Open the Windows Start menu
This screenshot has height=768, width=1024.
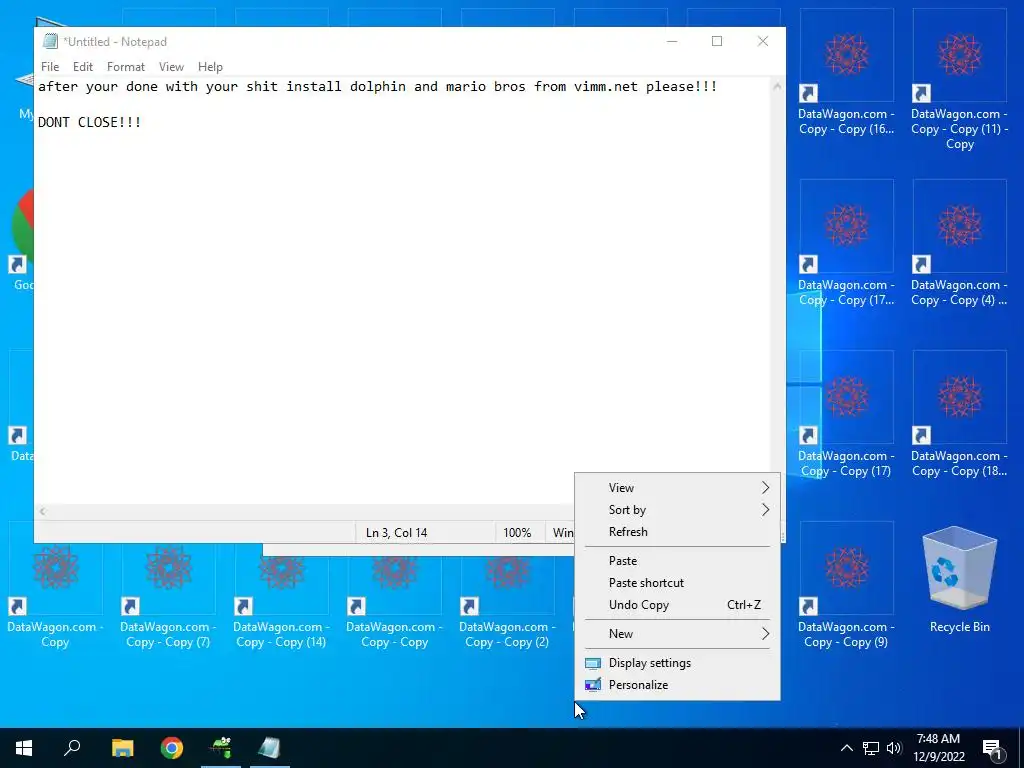(x=24, y=748)
